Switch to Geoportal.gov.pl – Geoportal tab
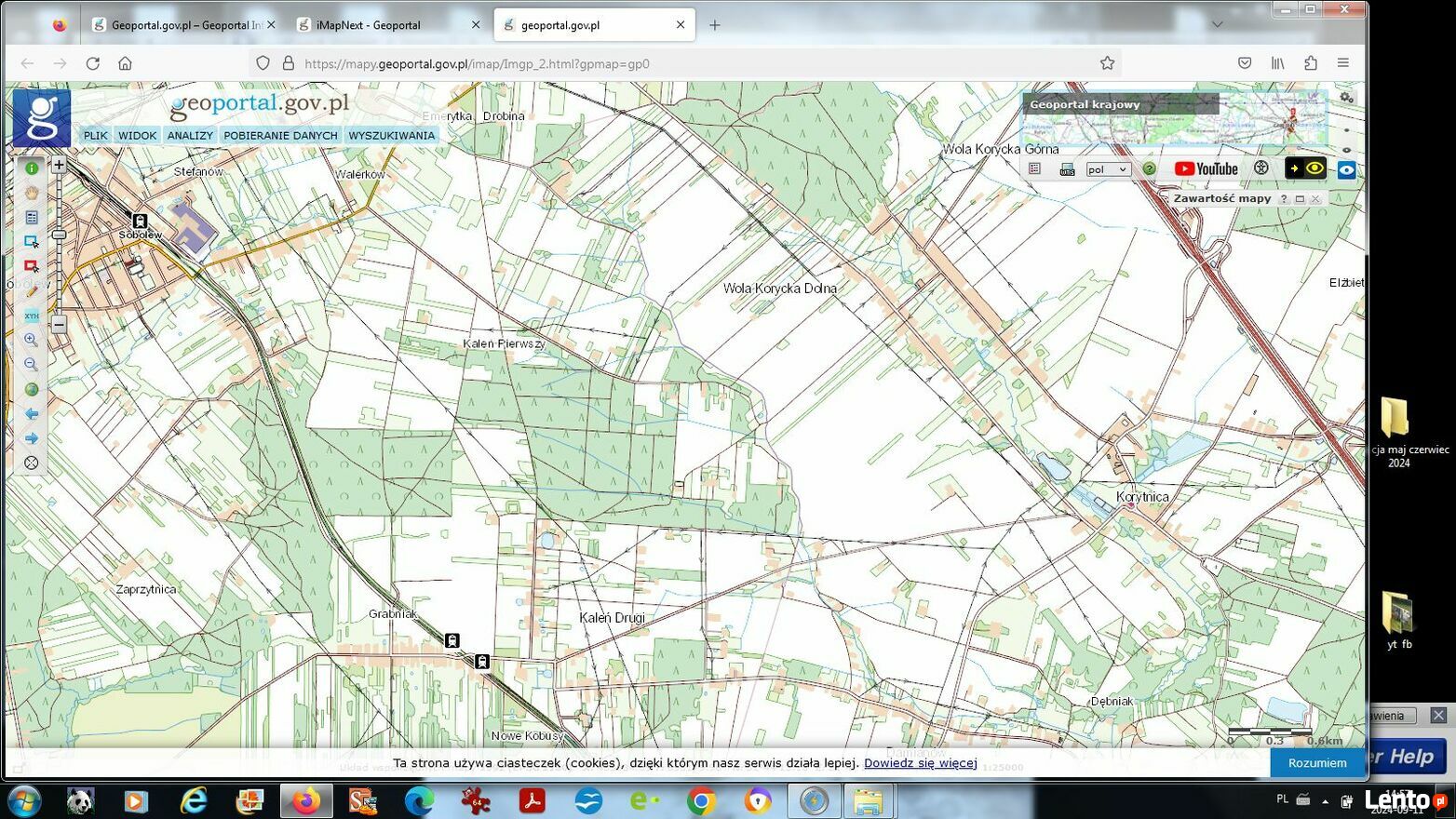Viewport: 1456px width, 819px height. pos(183,25)
